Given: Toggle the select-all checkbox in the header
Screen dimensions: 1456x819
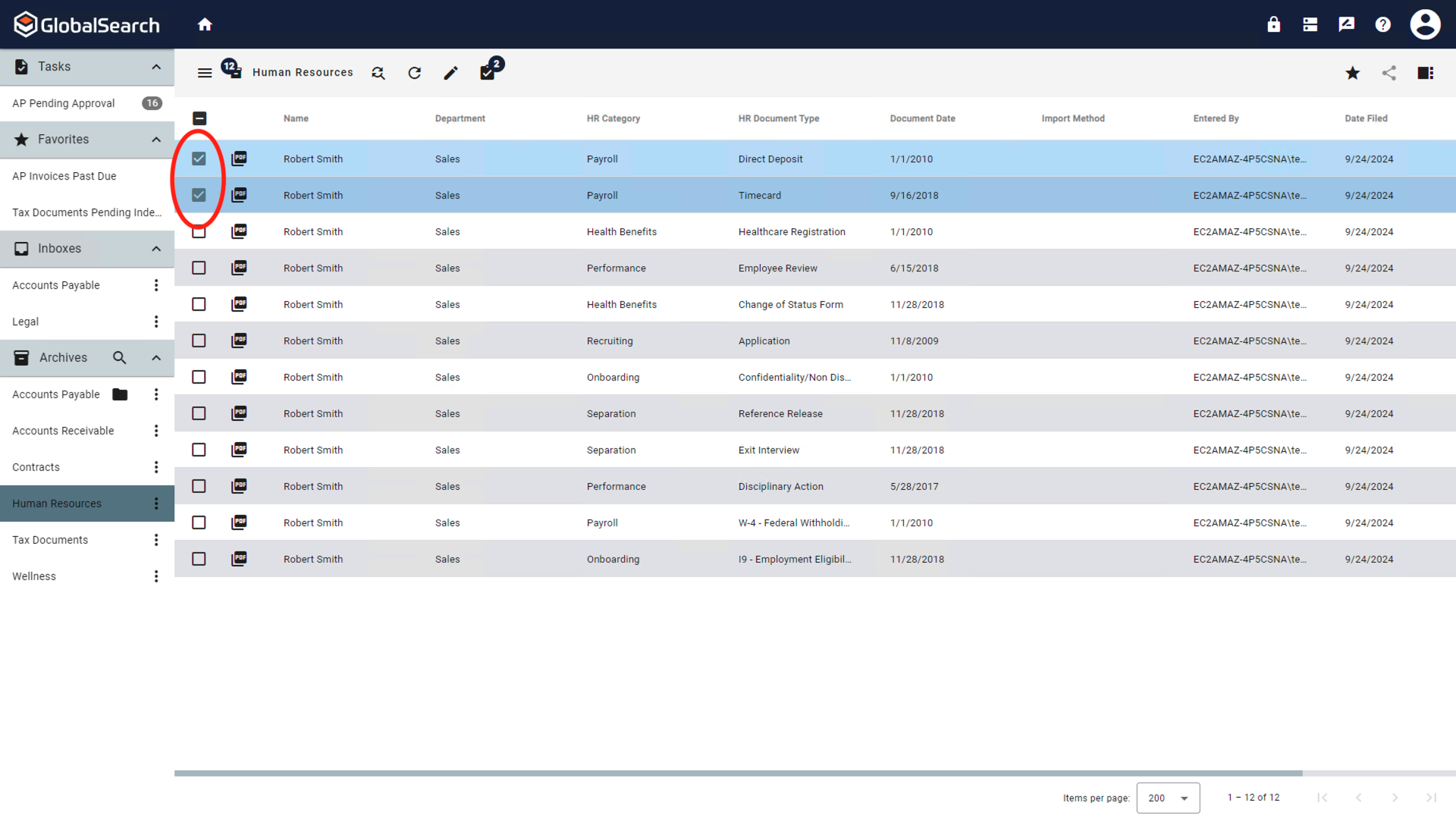Looking at the screenshot, I should tap(199, 118).
